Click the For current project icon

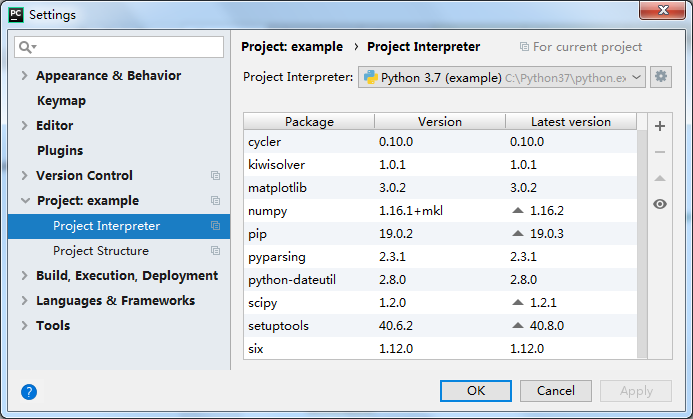click(524, 46)
